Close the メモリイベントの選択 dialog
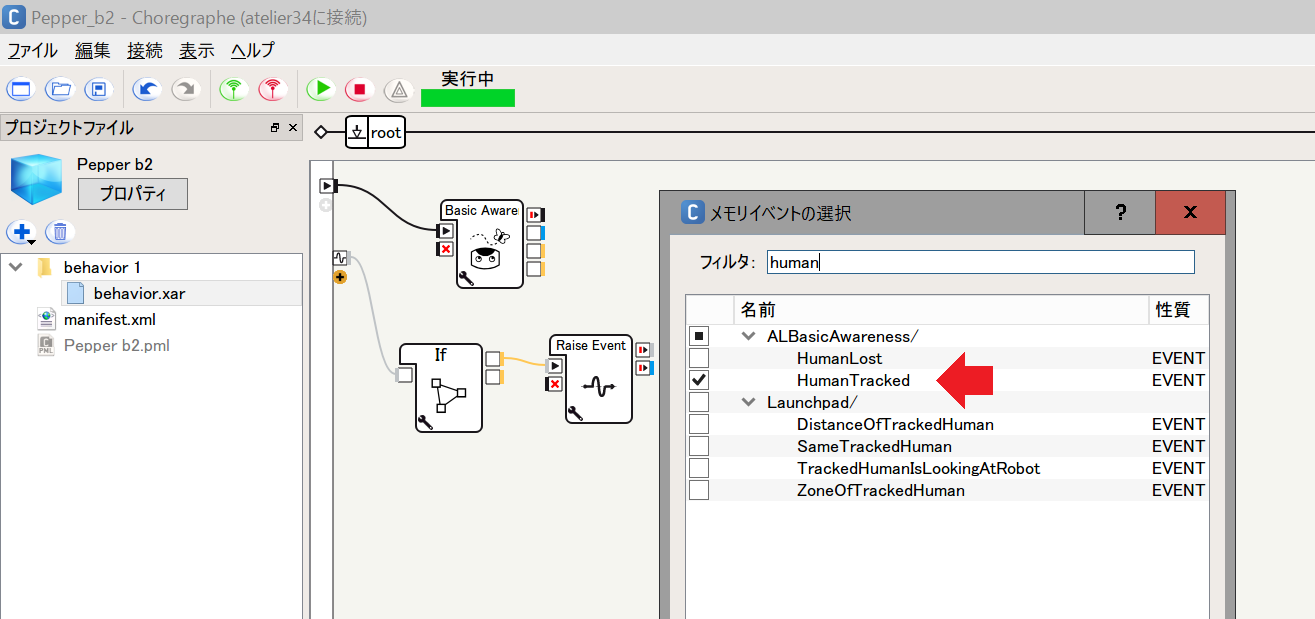This screenshot has width=1315, height=619. click(x=1190, y=212)
